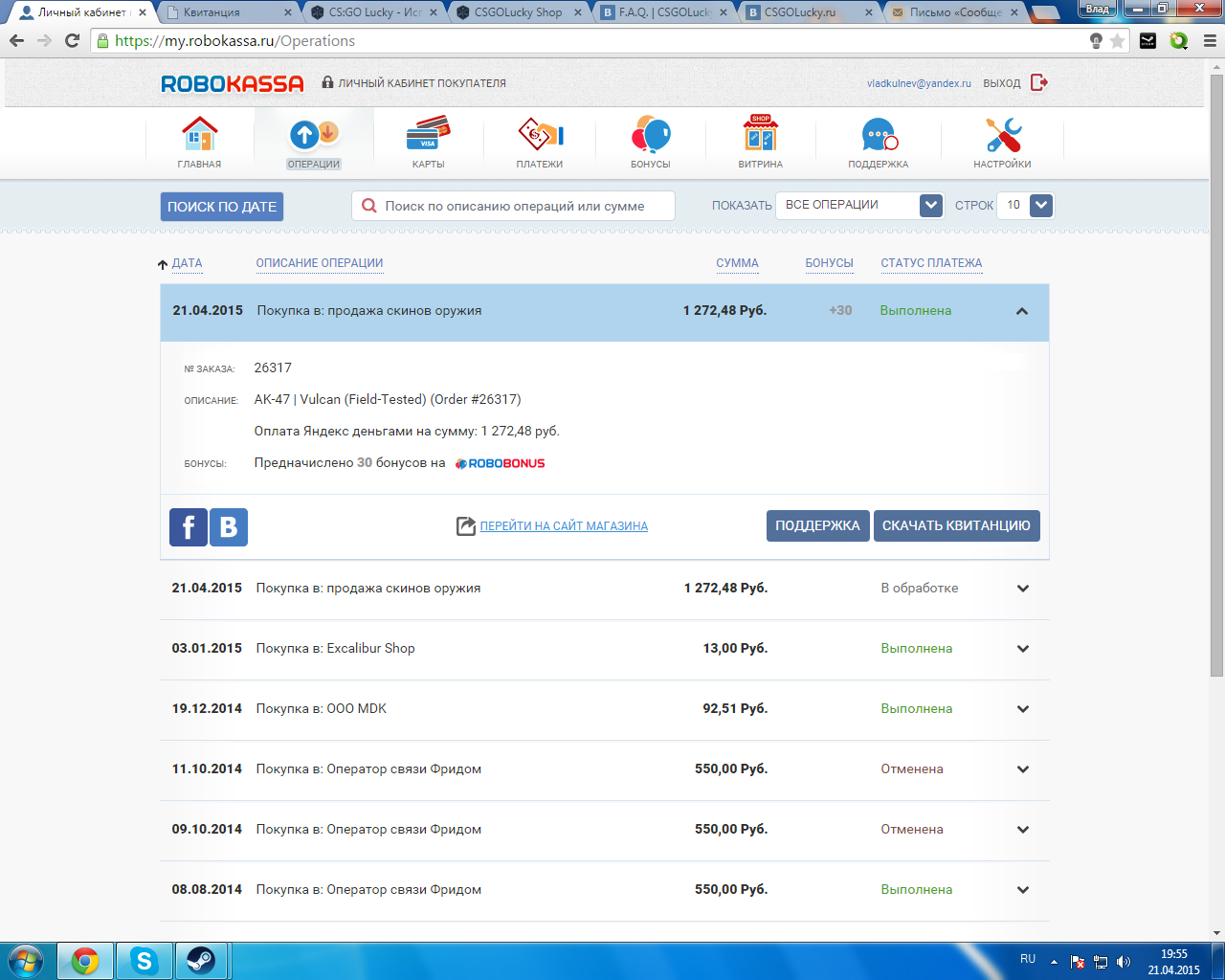Click Chrome's forward arrow
Screen dimensions: 1225x980
tap(45, 41)
